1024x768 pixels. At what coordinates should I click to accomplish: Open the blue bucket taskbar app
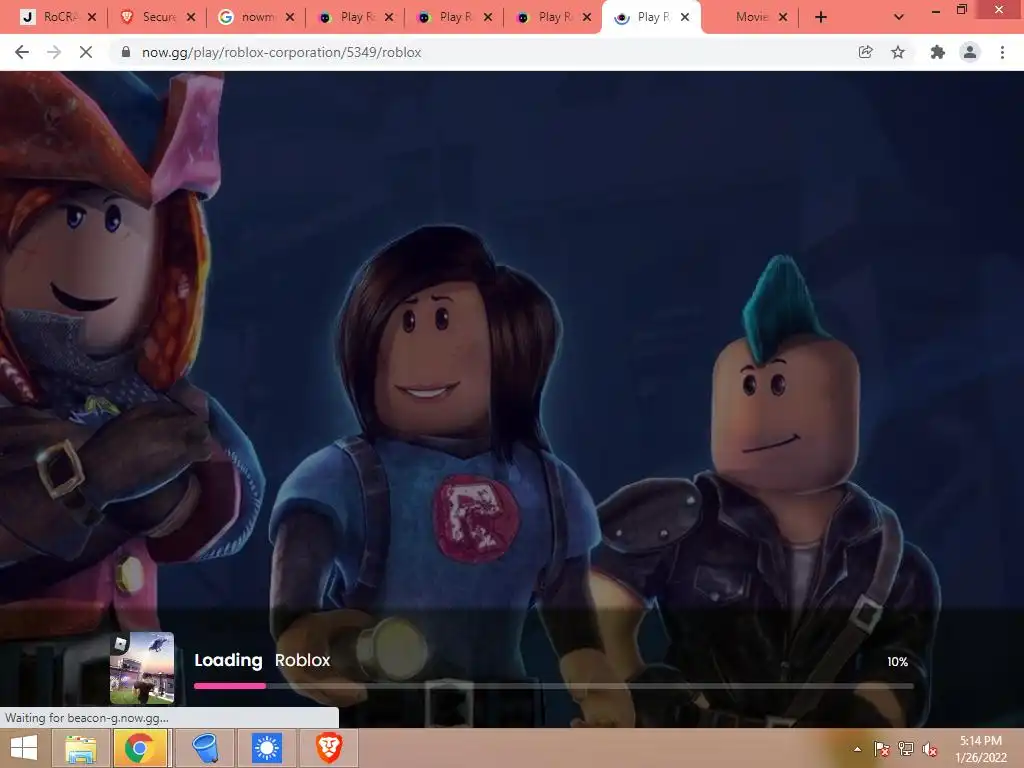coord(204,748)
